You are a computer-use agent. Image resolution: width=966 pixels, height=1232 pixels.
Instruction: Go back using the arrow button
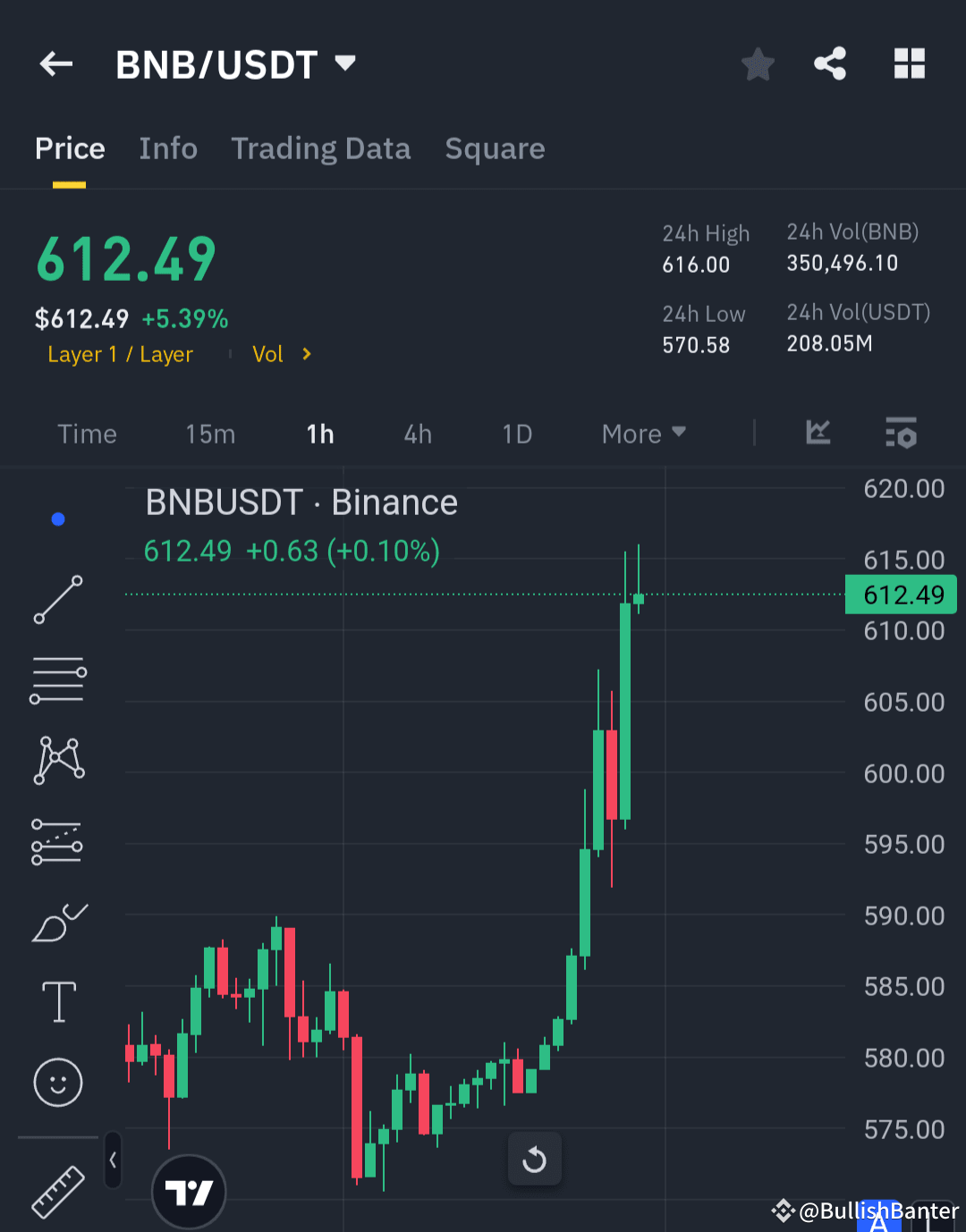[55, 63]
